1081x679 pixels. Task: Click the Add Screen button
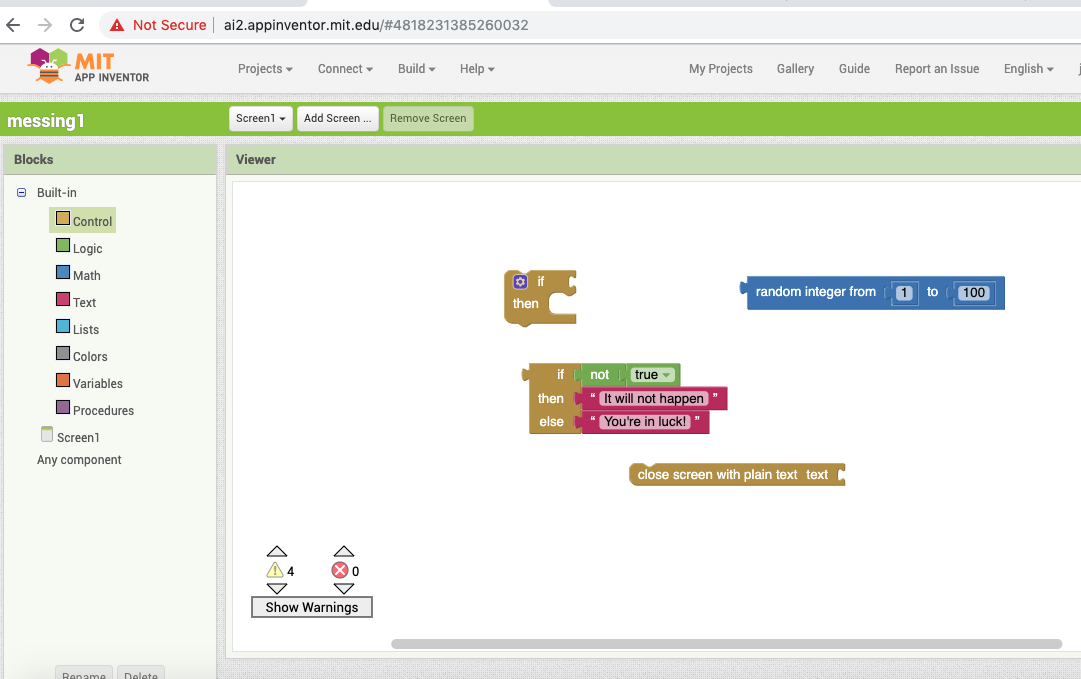tap(338, 119)
